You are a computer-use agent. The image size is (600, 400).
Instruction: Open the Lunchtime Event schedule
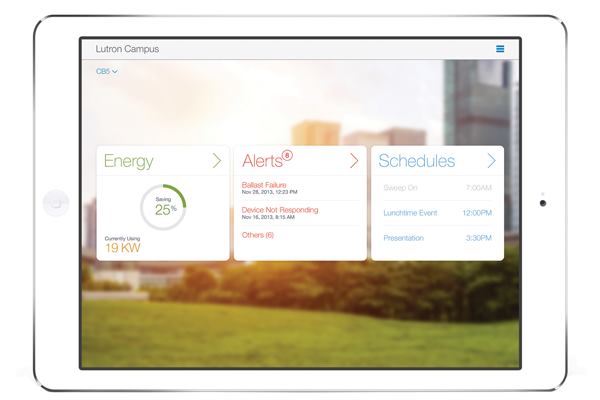pyautogui.click(x=411, y=213)
